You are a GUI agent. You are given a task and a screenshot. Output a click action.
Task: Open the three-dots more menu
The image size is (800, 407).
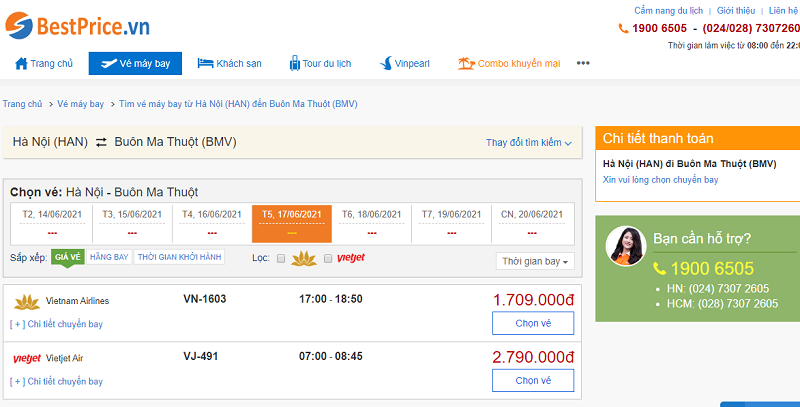[x=583, y=63]
